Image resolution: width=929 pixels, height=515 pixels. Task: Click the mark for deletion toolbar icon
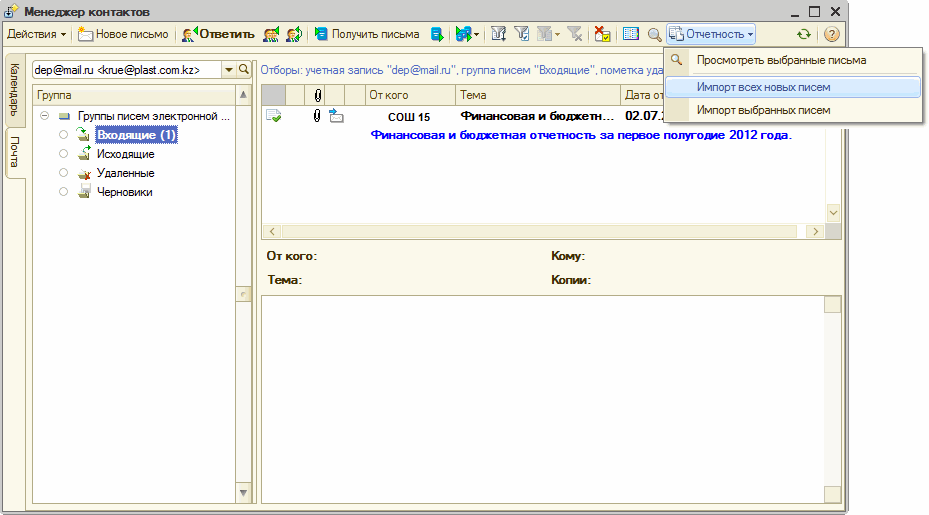tap(602, 34)
